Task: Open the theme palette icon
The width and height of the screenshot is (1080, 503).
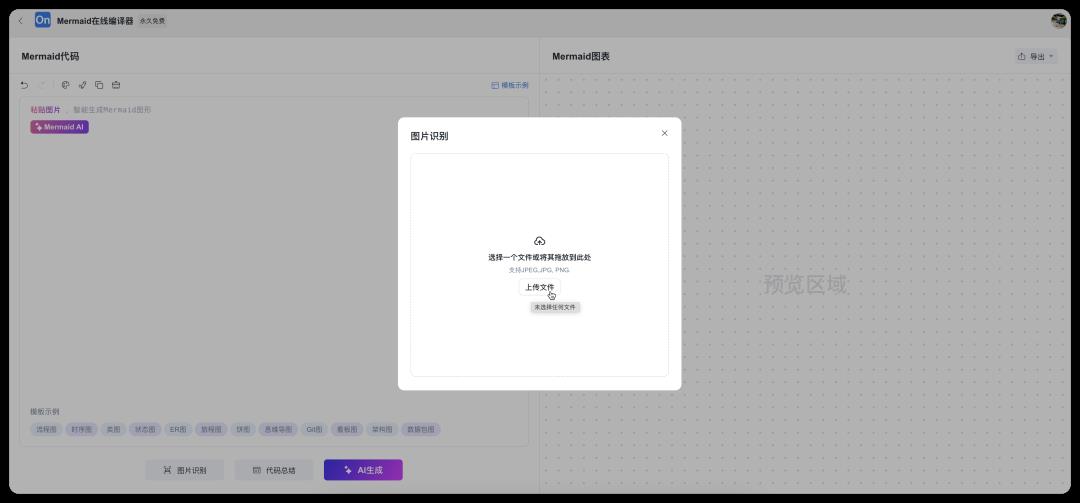Action: [65, 85]
